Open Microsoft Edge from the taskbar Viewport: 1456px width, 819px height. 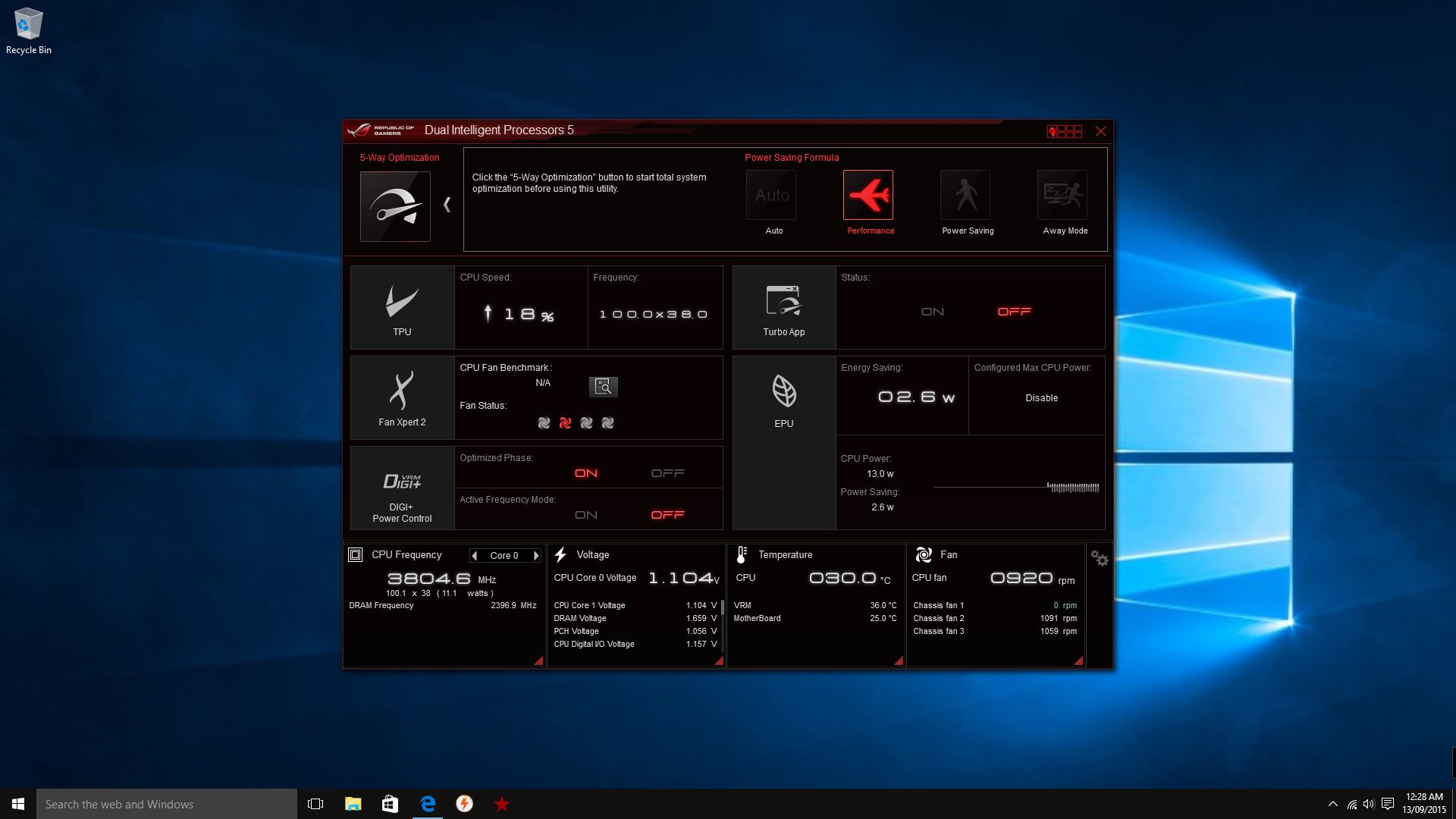428,804
